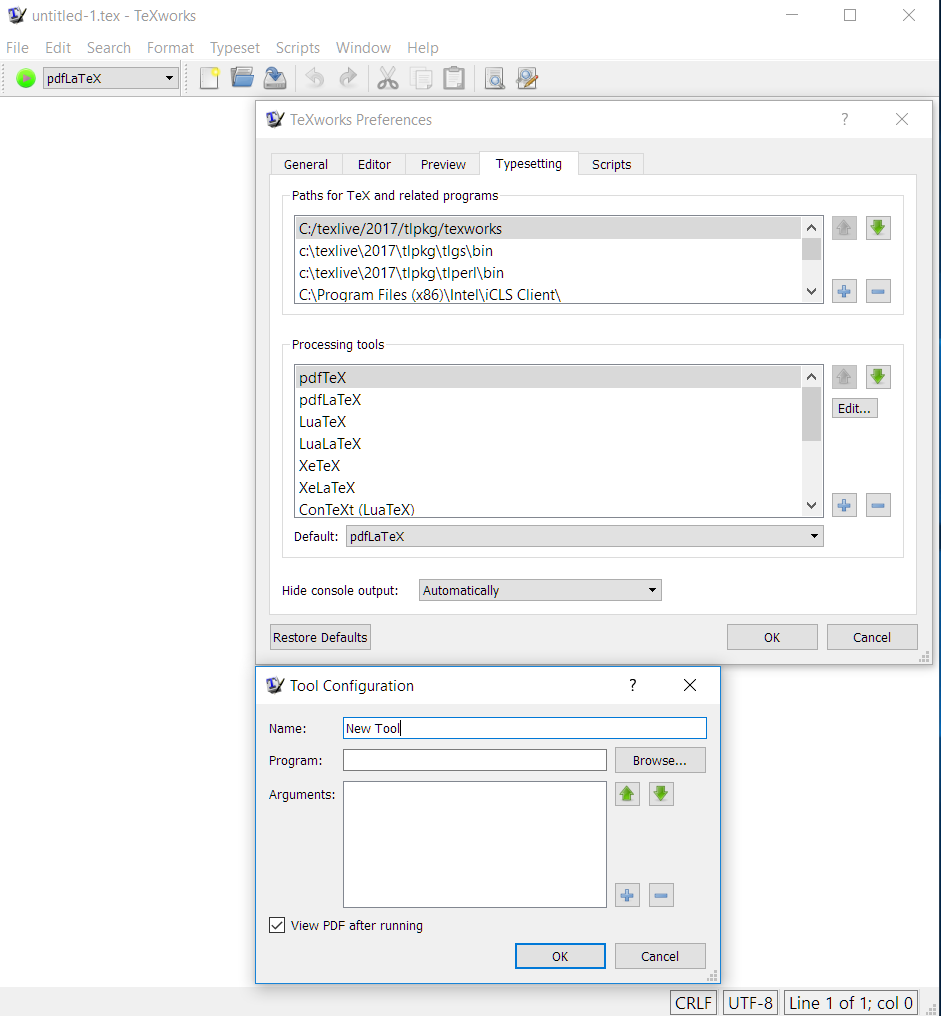Move argument down in Tool Configuration
This screenshot has width=941, height=1016.
pyautogui.click(x=661, y=794)
